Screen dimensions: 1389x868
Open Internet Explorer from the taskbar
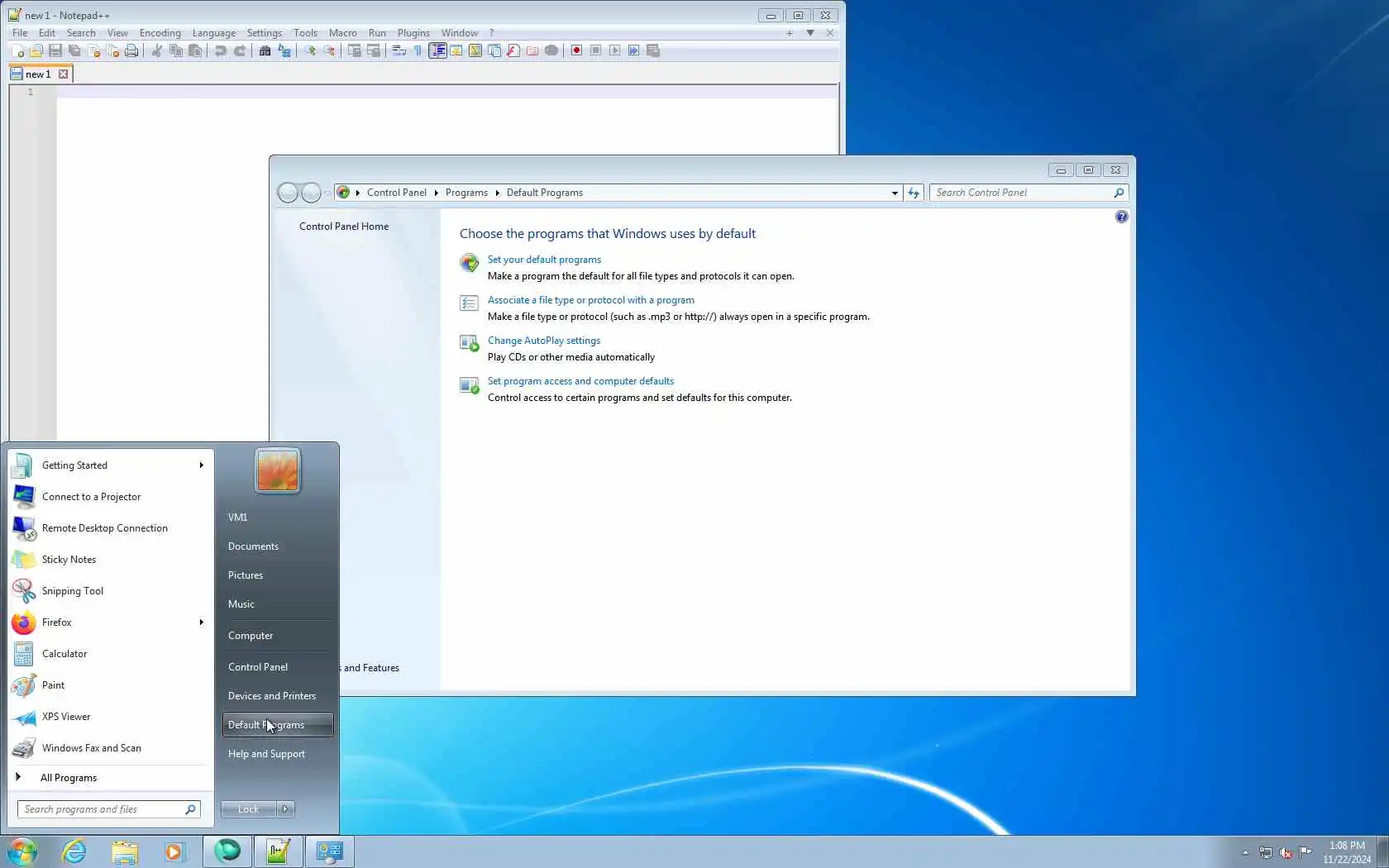coord(74,851)
